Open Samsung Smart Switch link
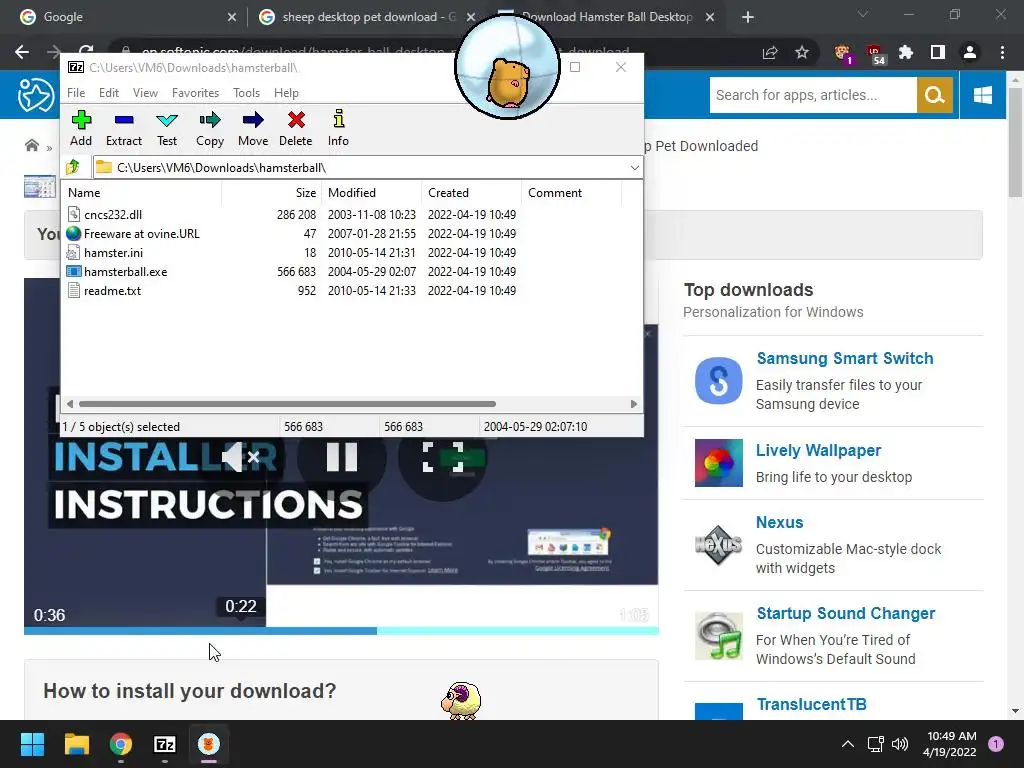Viewport: 1024px width, 768px height. (x=844, y=359)
